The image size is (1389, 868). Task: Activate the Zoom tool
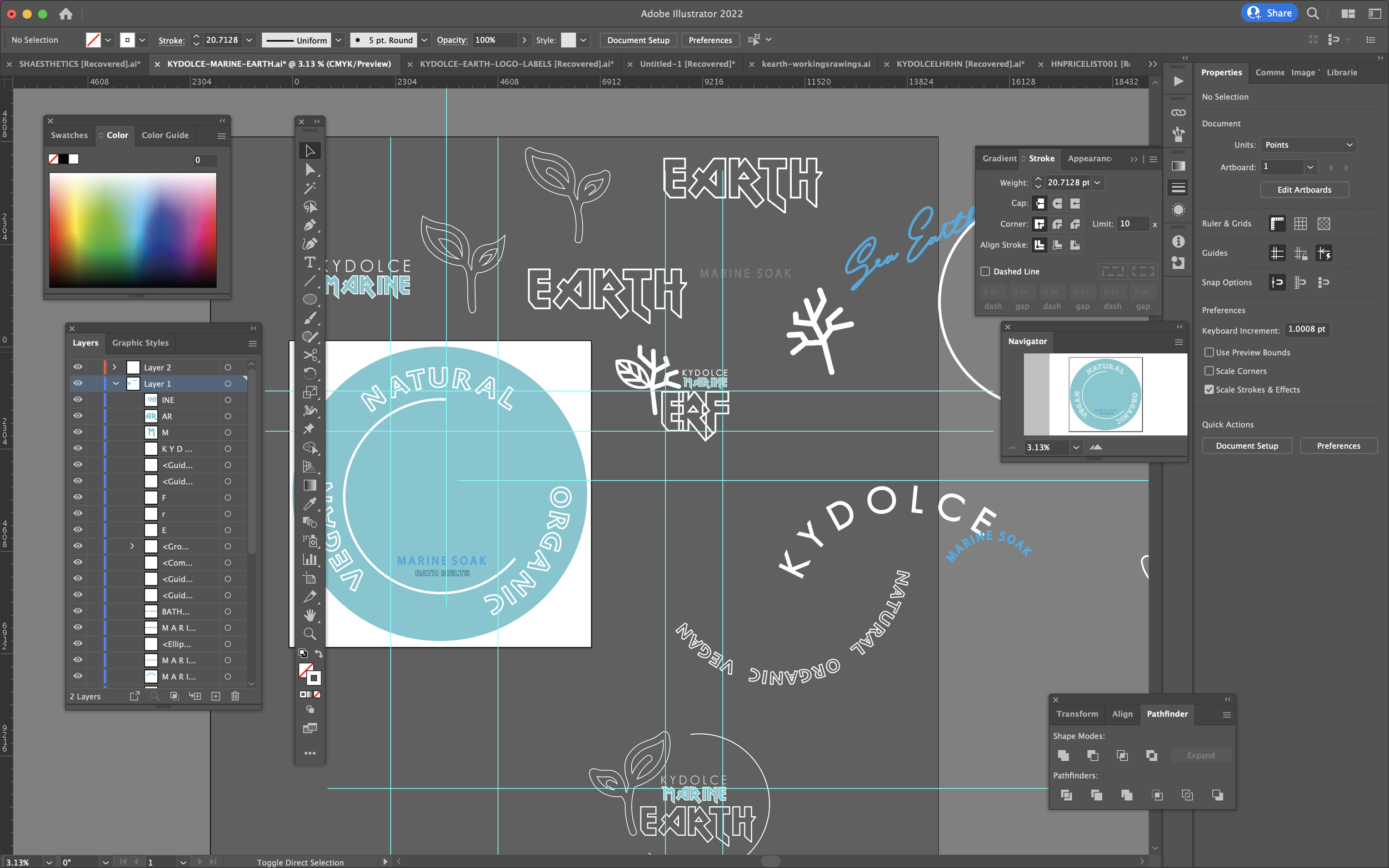(x=310, y=634)
